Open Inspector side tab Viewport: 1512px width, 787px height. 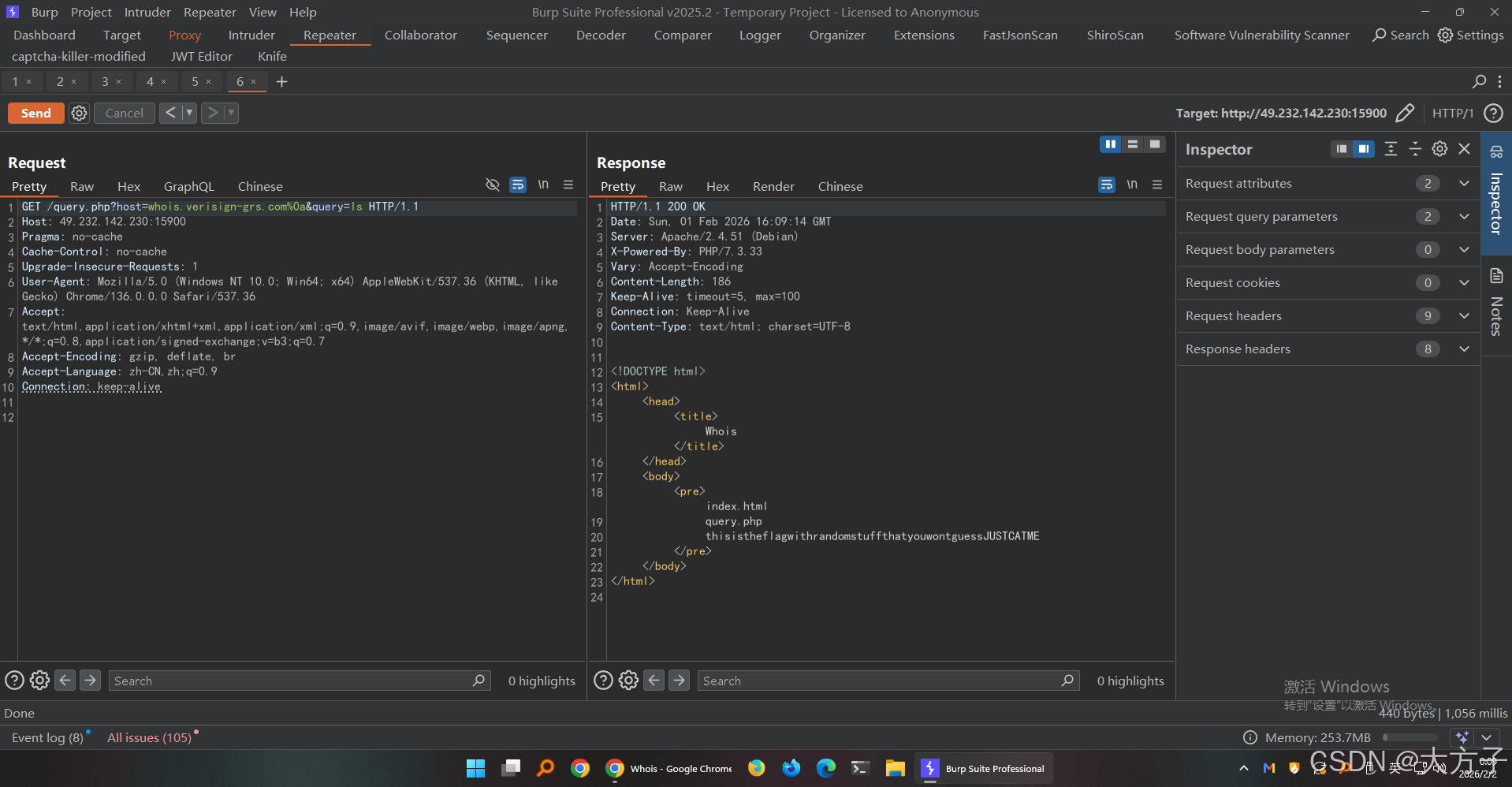pyautogui.click(x=1496, y=193)
